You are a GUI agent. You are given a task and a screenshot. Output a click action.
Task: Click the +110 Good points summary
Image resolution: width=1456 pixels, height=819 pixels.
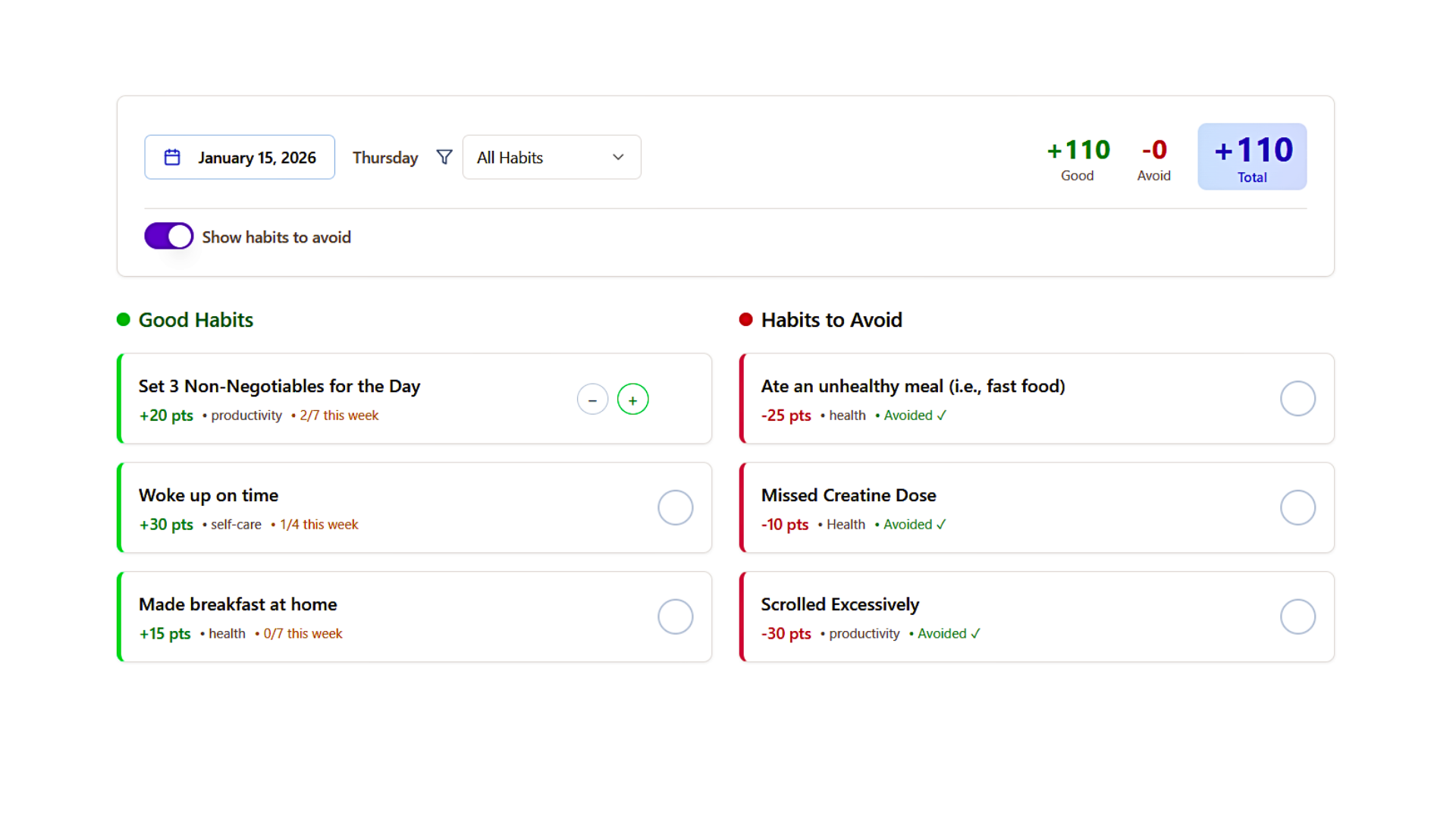click(x=1078, y=158)
